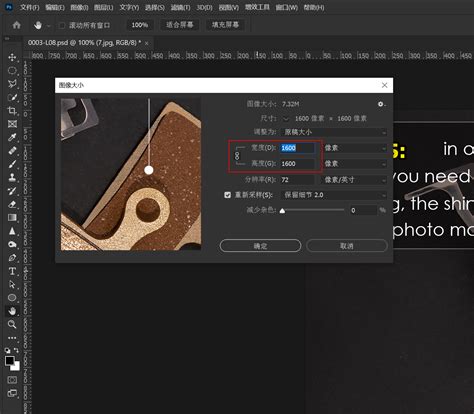This screenshot has width=474, height=414.
Task: Click the 高度(G) input field
Action: [x=297, y=164]
